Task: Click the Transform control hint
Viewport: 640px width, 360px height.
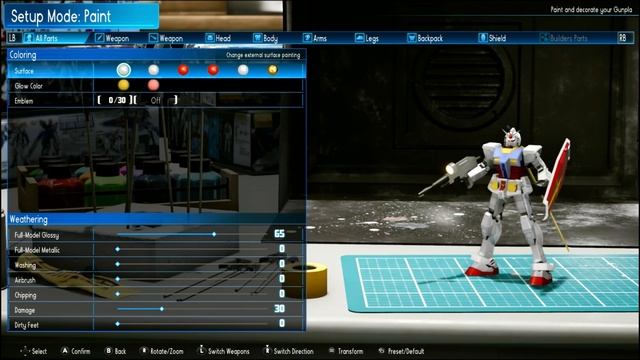Action: [x=346, y=351]
